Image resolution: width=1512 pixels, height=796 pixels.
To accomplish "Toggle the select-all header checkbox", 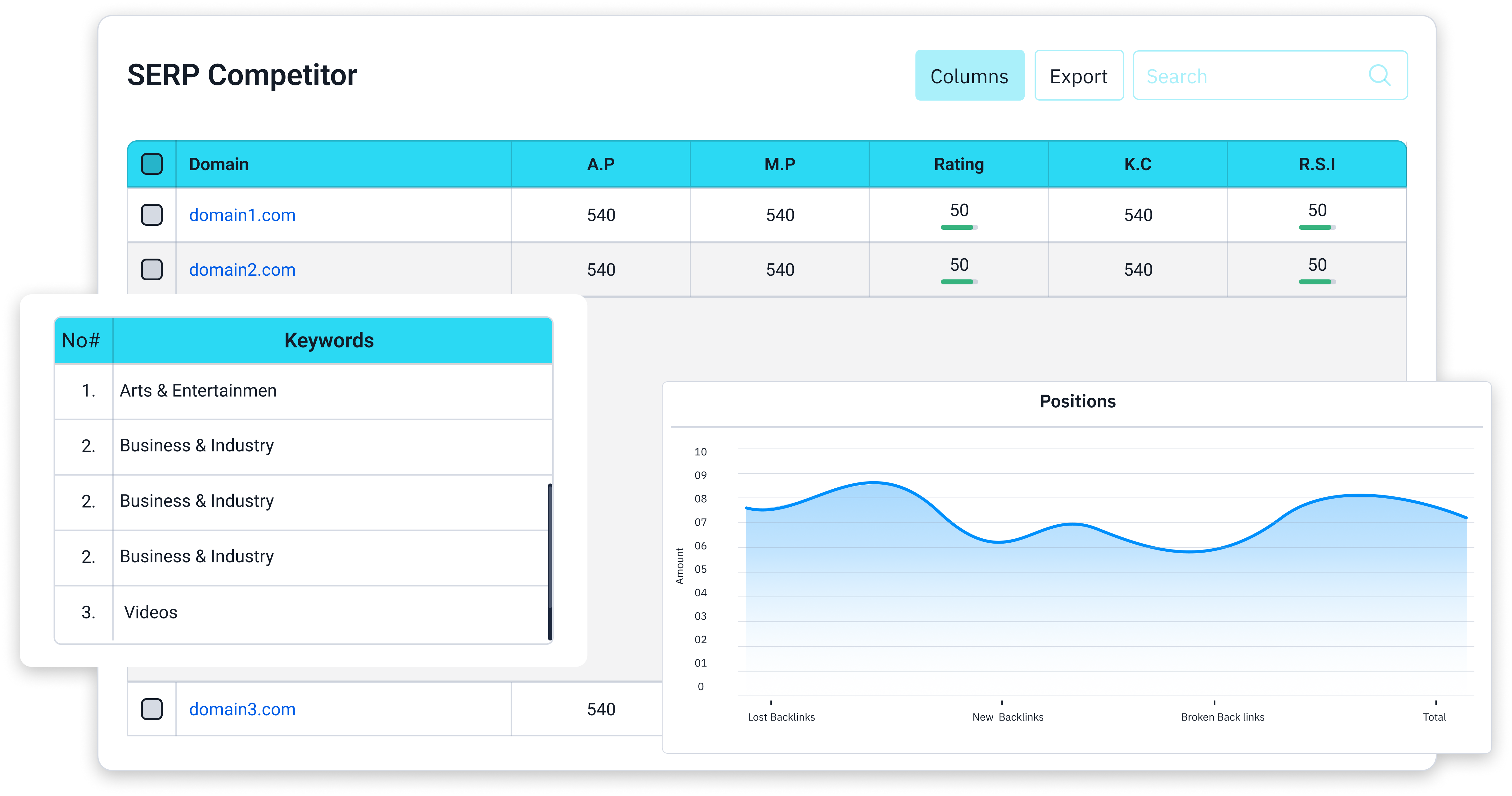I will [152, 164].
